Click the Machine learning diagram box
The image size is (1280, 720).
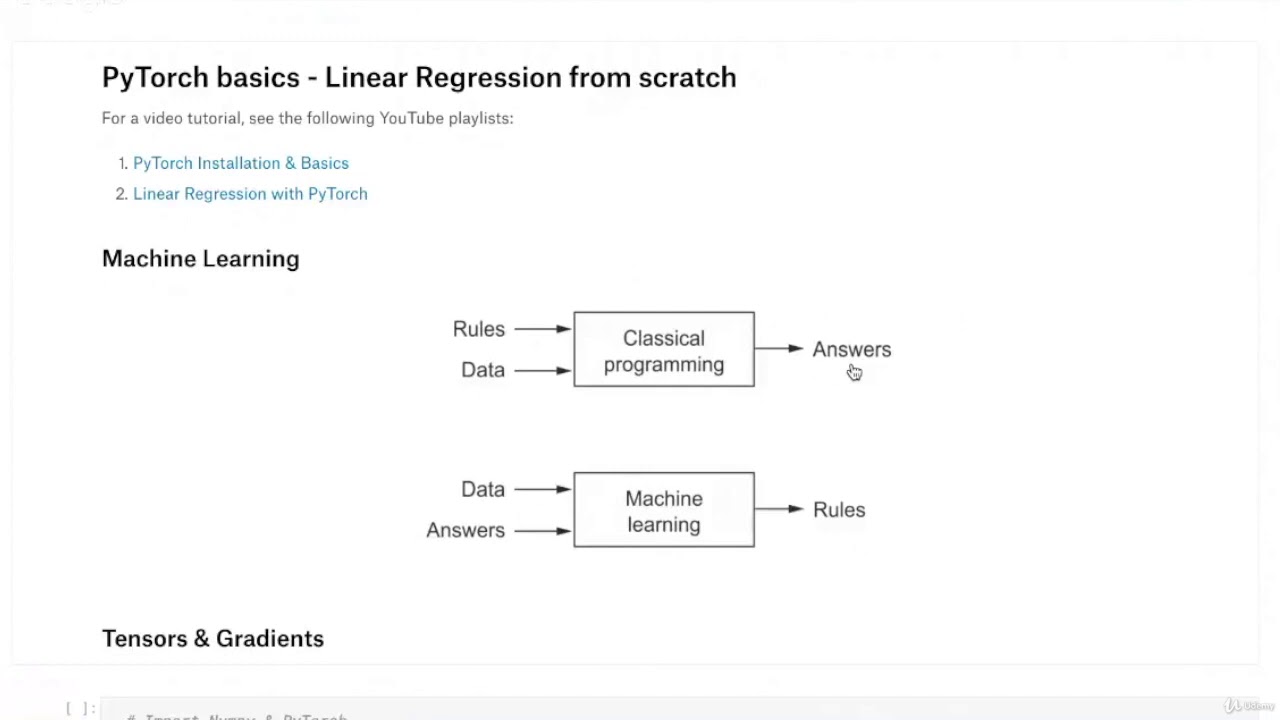coord(664,510)
